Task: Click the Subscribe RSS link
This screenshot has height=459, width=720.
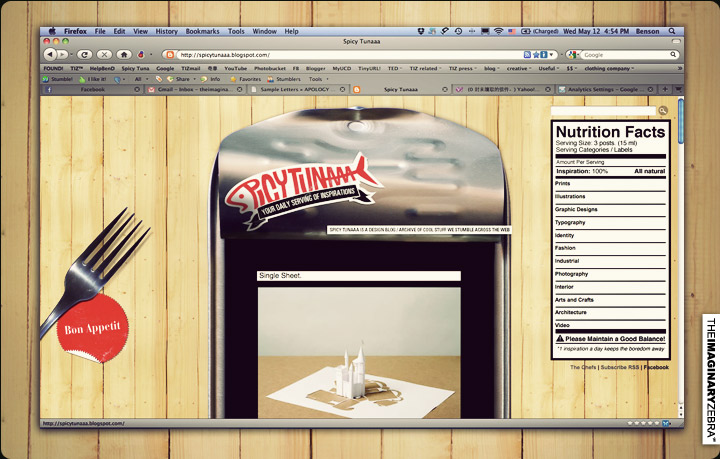Action: pos(620,367)
